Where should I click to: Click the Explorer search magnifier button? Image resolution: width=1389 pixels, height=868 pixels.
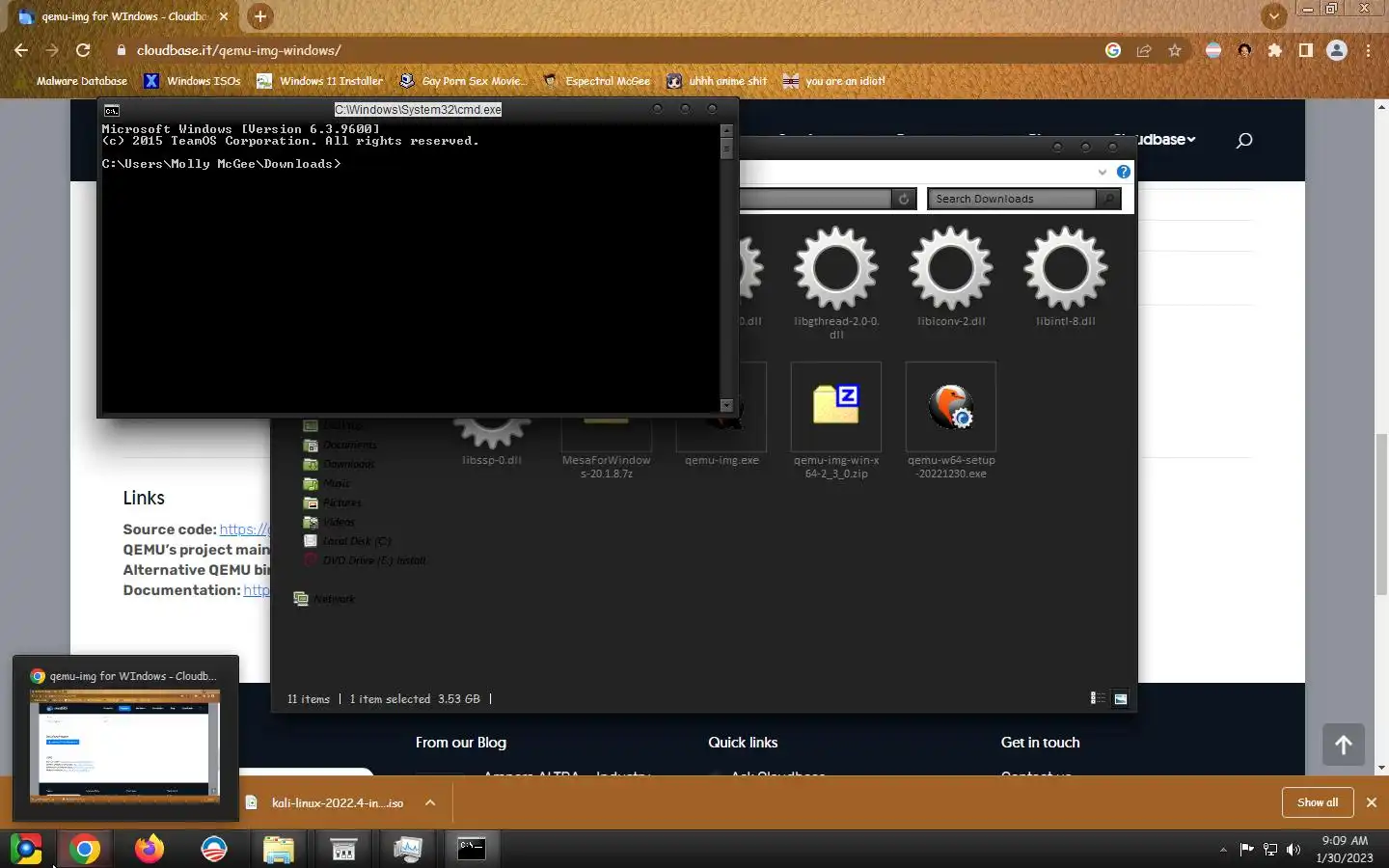(1109, 199)
